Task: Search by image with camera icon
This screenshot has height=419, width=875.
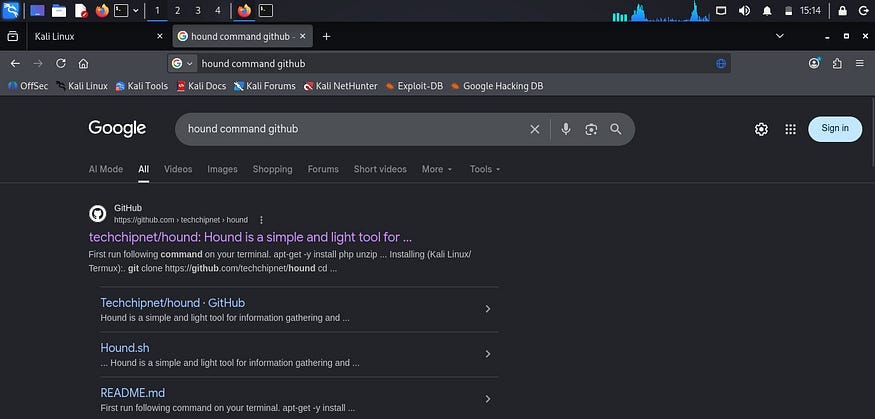Action: pyautogui.click(x=591, y=129)
